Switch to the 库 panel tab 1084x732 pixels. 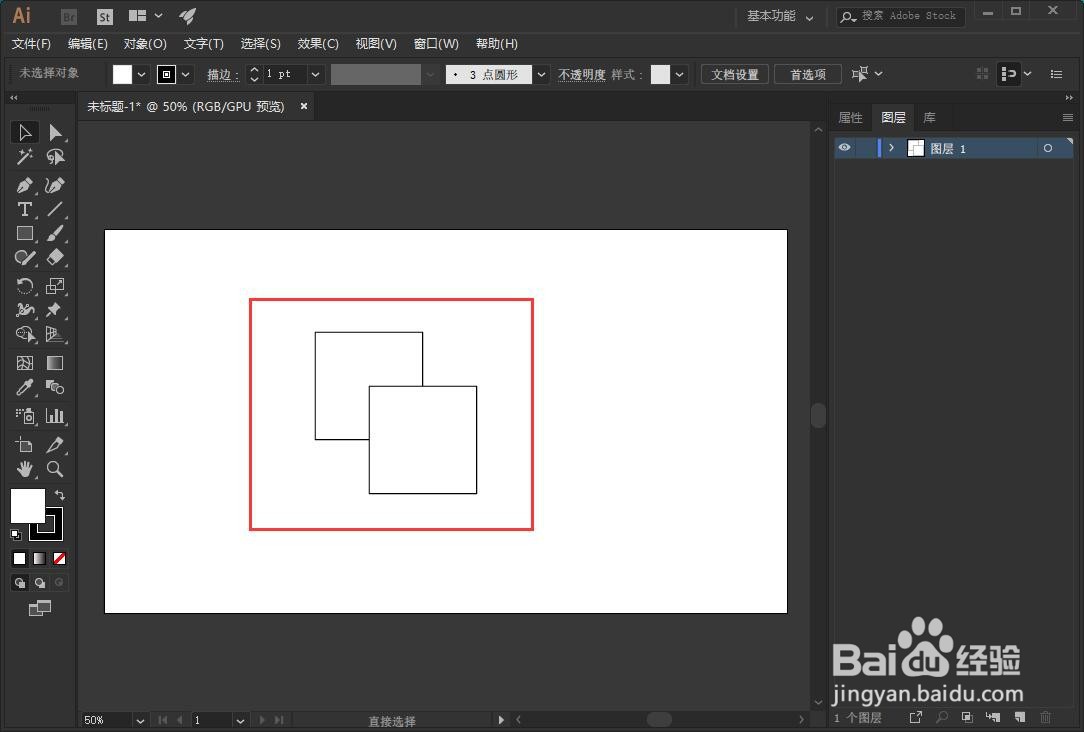click(929, 118)
